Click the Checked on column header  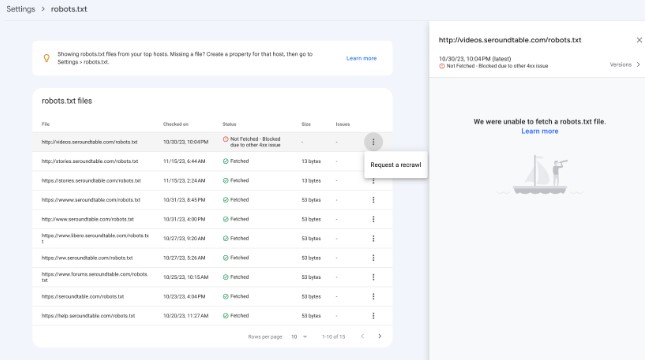(176, 124)
